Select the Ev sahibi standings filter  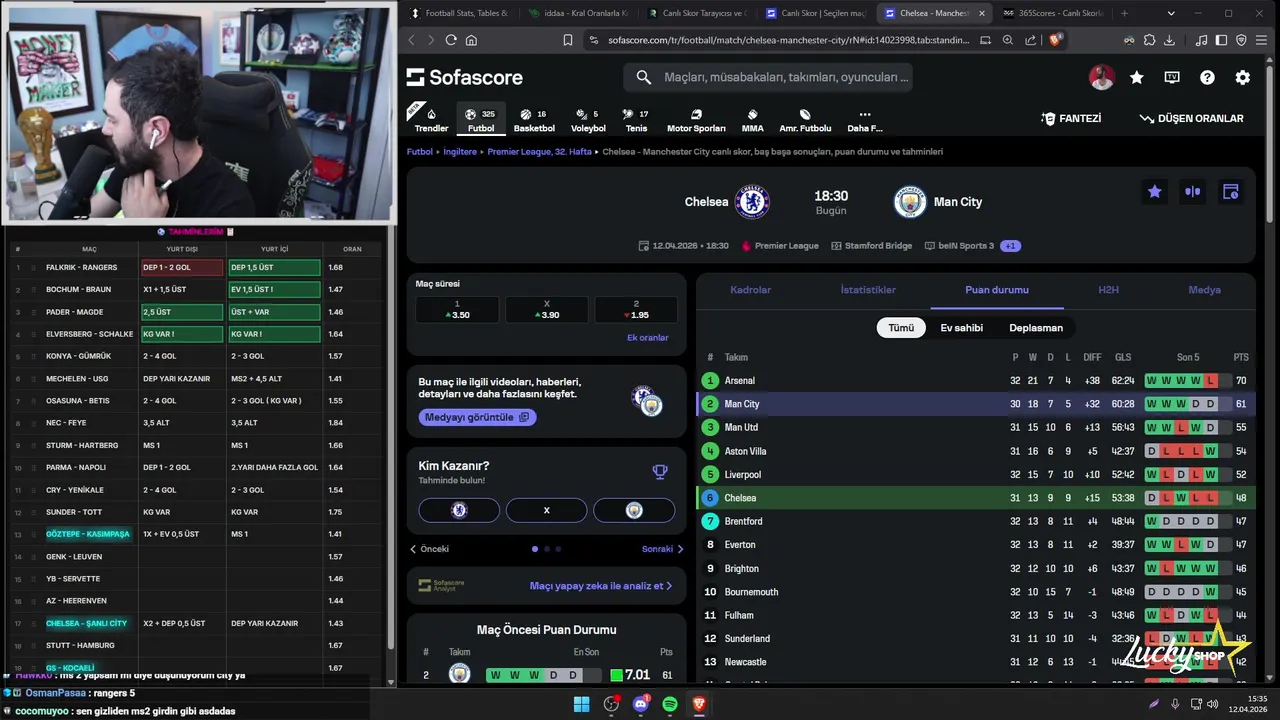pos(961,328)
